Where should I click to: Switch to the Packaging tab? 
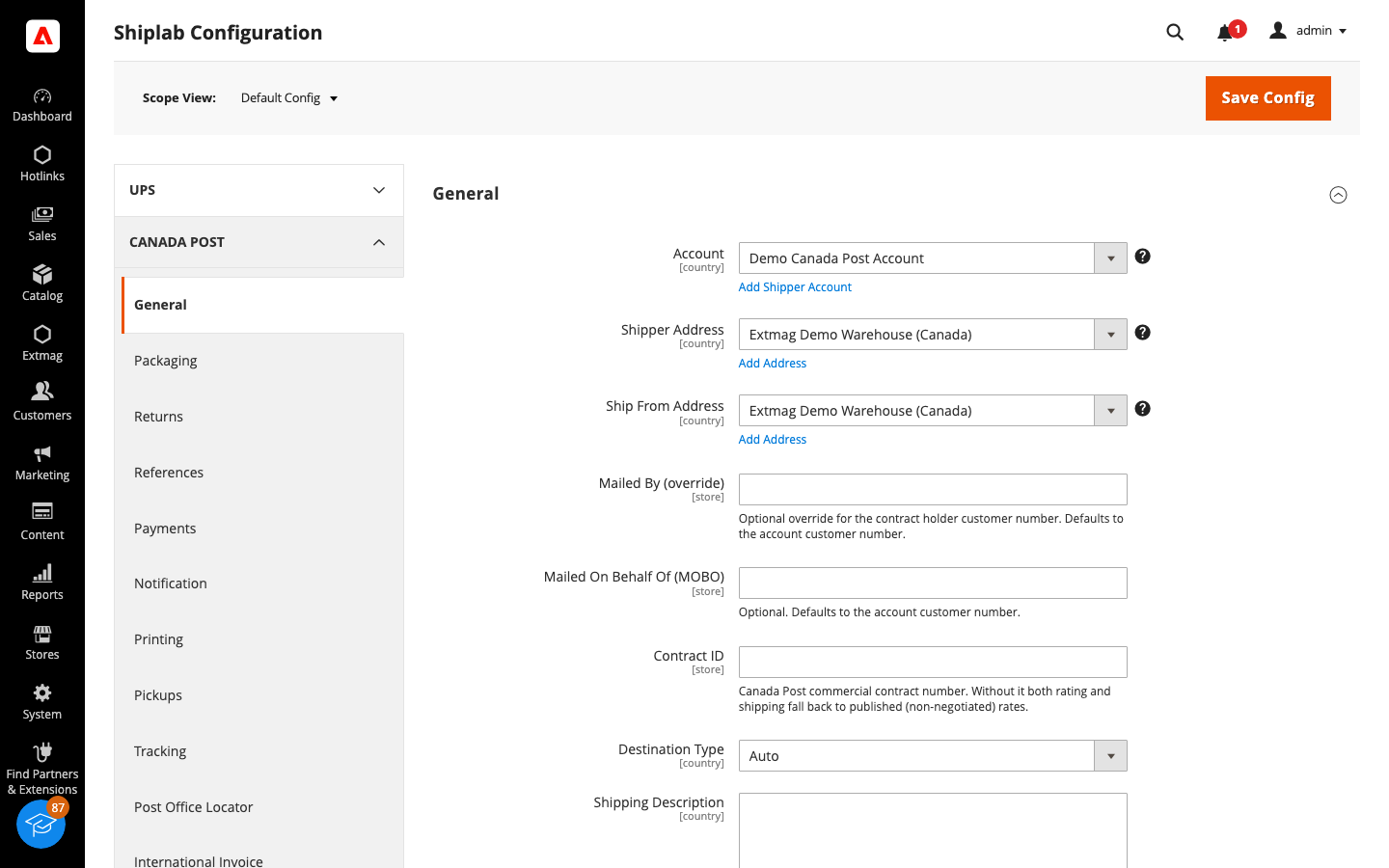(262, 361)
